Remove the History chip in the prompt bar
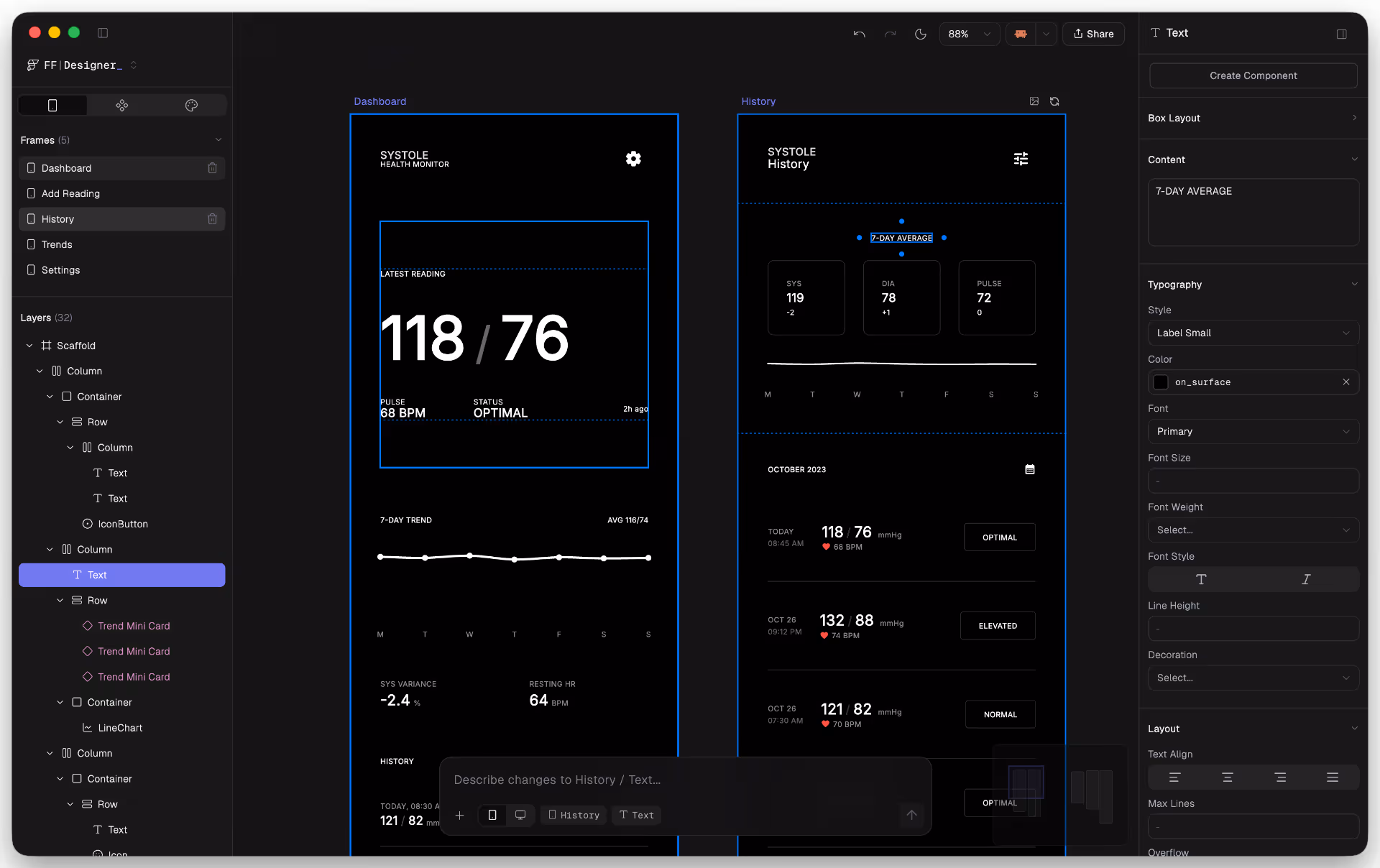 (x=573, y=815)
